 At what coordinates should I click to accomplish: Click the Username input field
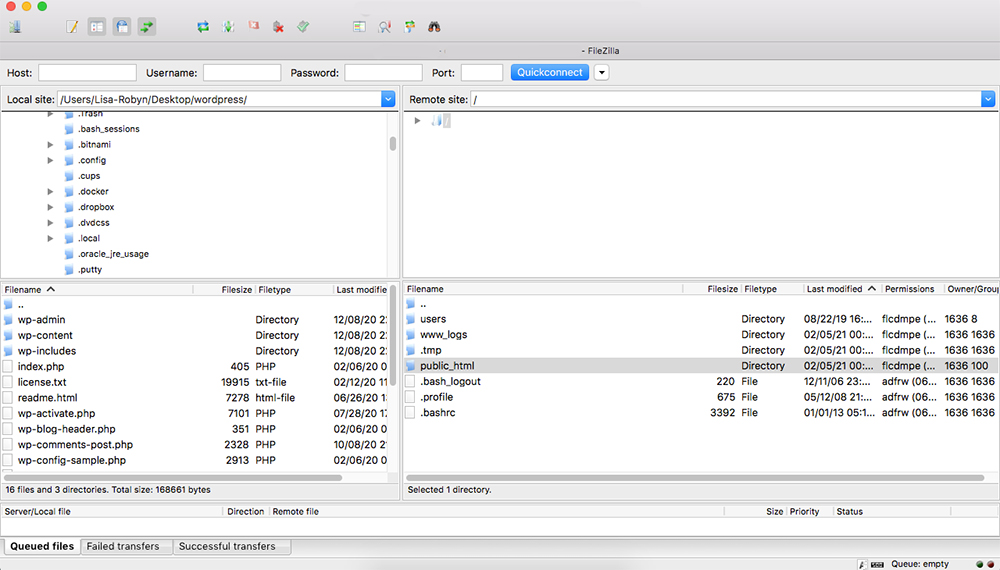click(x=242, y=73)
